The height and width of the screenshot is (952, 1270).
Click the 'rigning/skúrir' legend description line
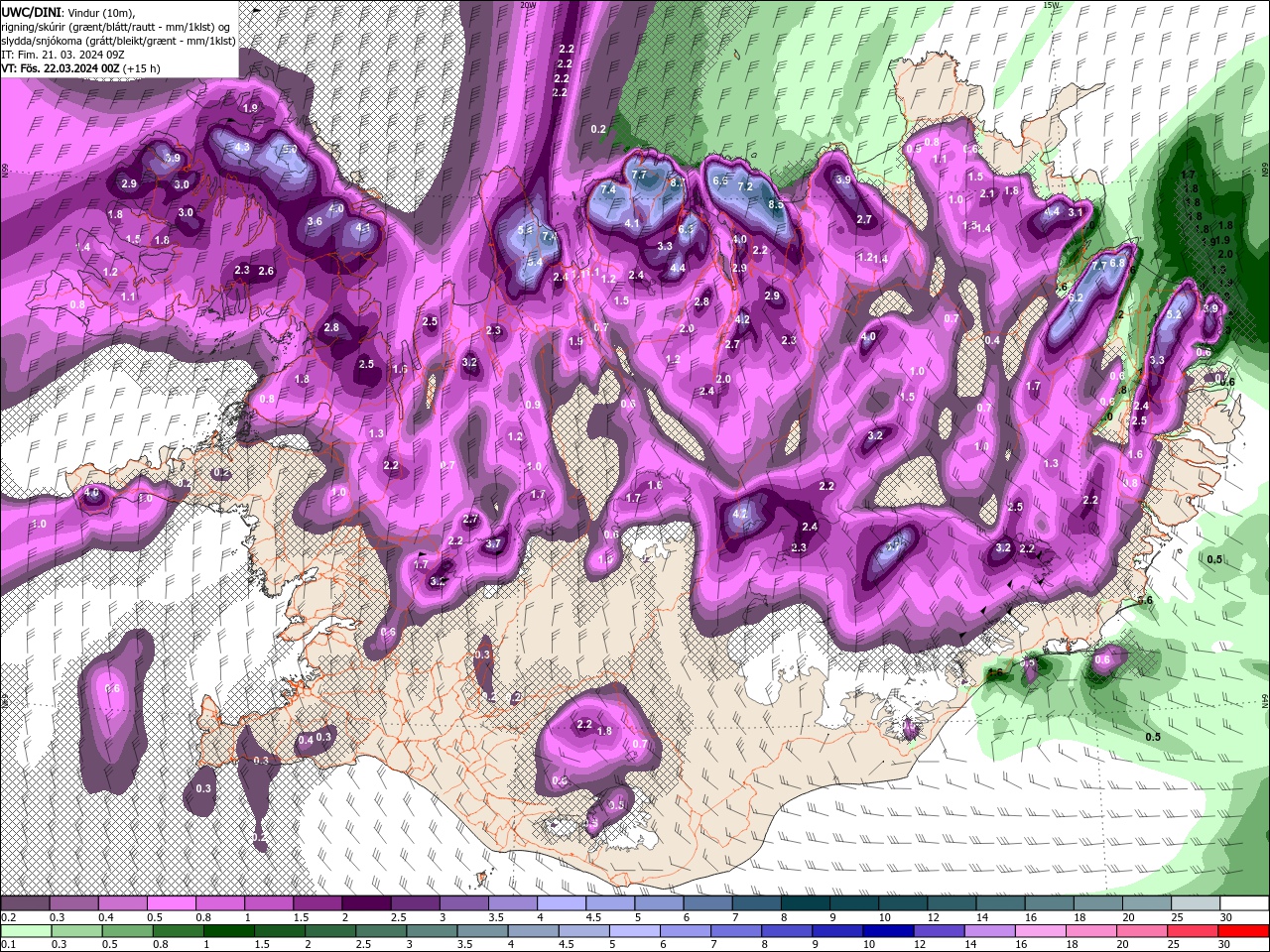pos(117,26)
